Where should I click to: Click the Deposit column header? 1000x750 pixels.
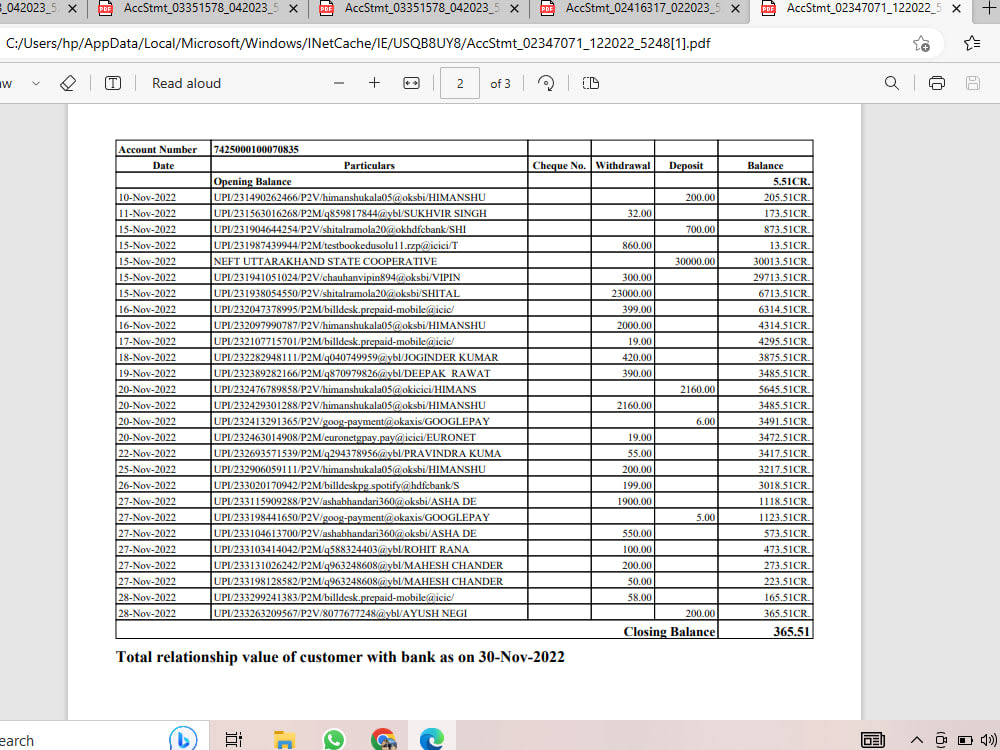686,165
